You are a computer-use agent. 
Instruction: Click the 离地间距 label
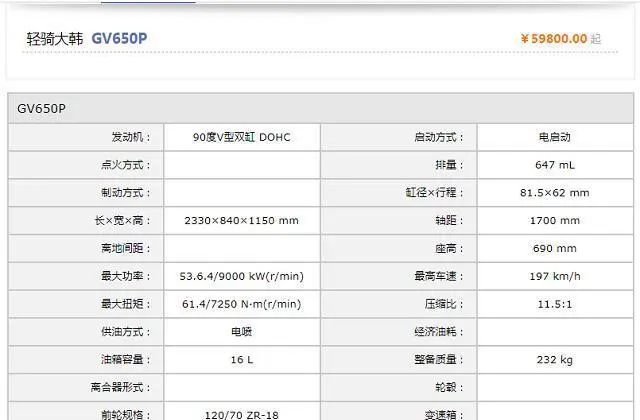tap(126, 248)
